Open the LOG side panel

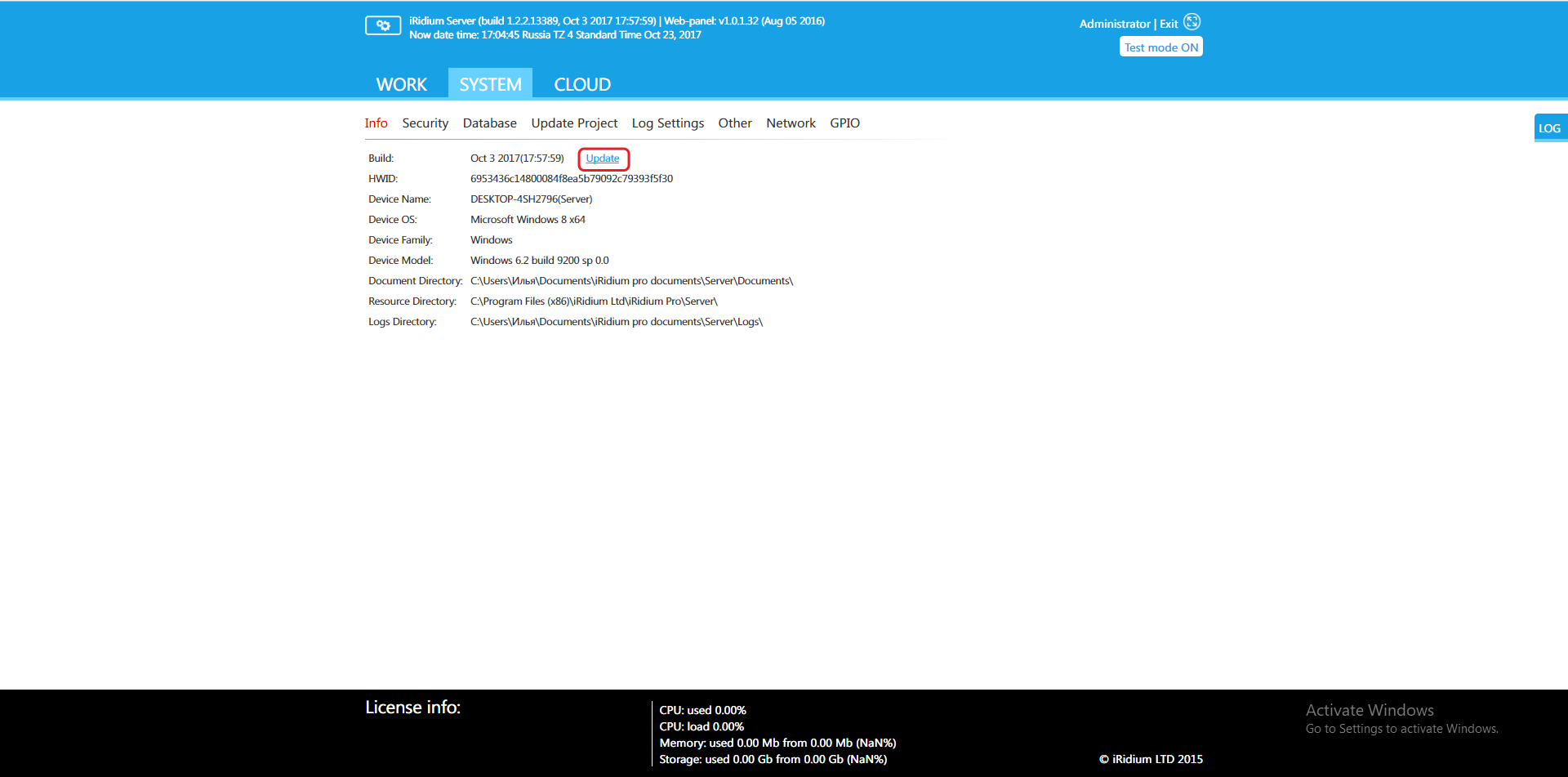pyautogui.click(x=1549, y=128)
